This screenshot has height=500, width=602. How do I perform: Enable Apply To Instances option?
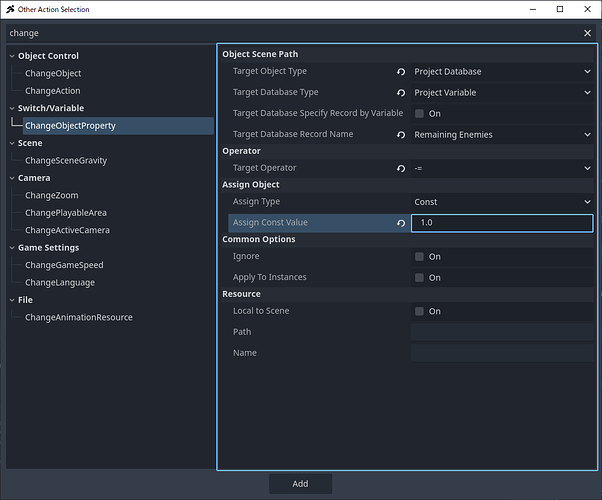tap(420, 278)
